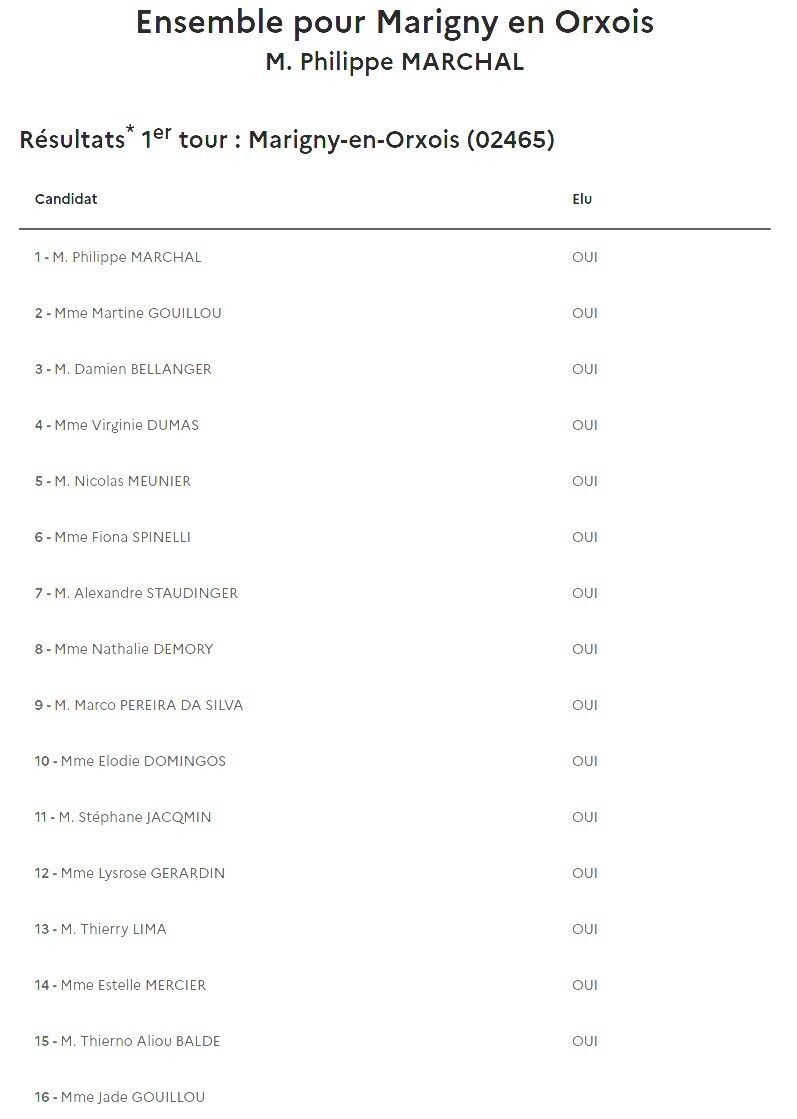Image resolution: width=797 pixels, height=1119 pixels.
Task: Select candidate row '1 - M. Philippe MARCHAL'
Action: (x=118, y=257)
